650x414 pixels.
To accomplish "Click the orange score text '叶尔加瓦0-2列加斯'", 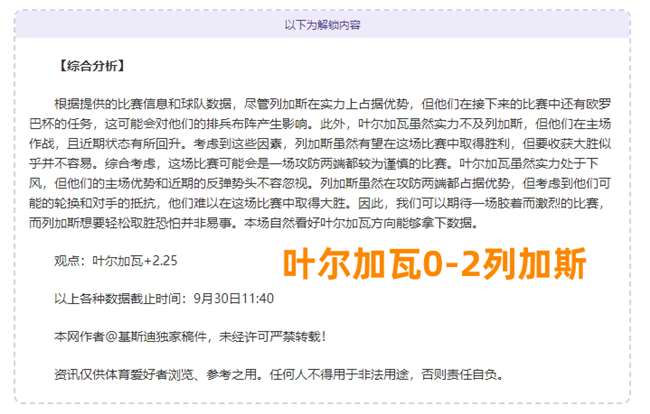I will pyautogui.click(x=434, y=263).
